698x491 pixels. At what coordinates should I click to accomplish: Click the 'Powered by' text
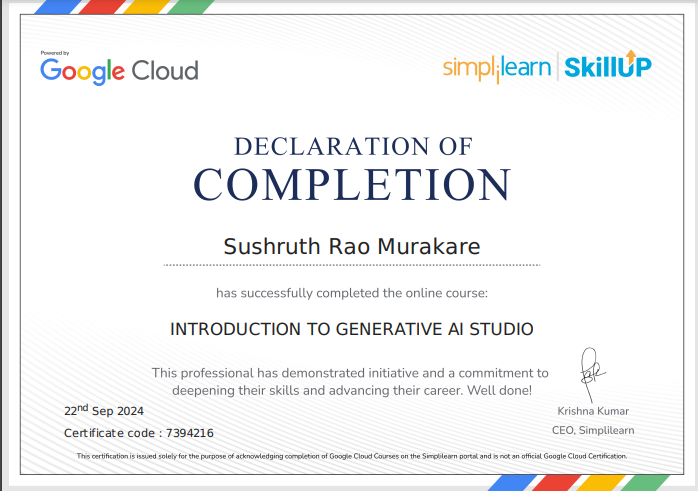coord(55,52)
